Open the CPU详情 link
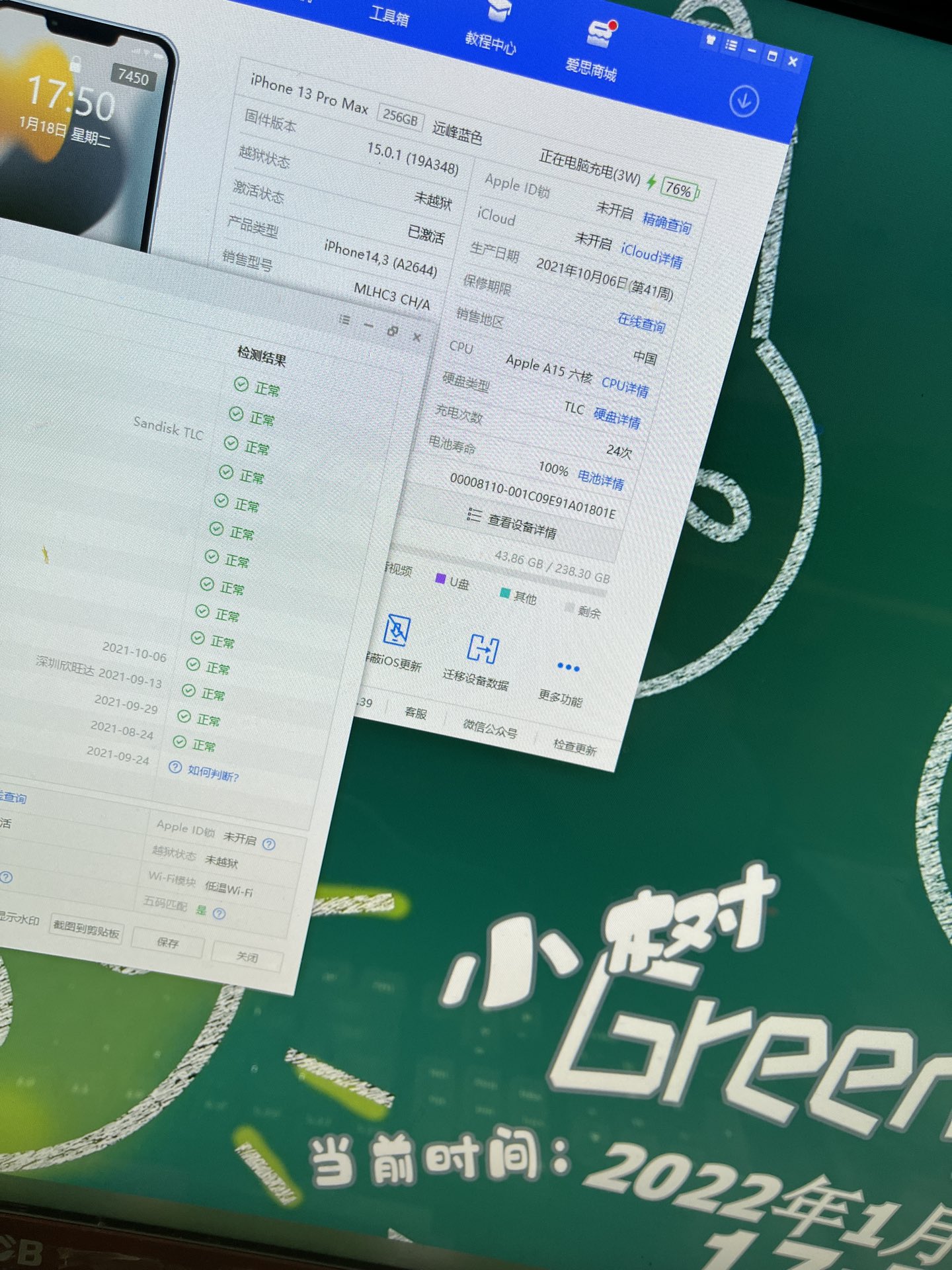The width and height of the screenshot is (952, 1270). point(625,386)
